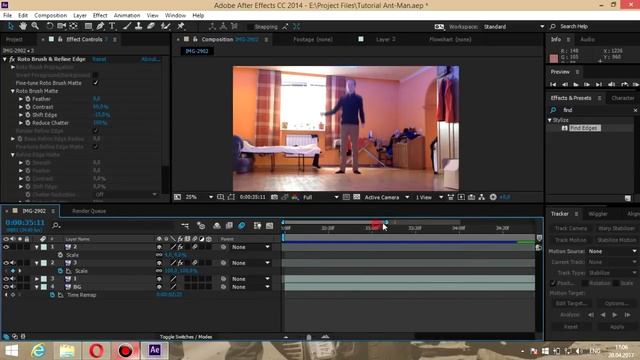Select the Horizontal Type tool
The width and height of the screenshot is (640, 360).
(x=112, y=27)
